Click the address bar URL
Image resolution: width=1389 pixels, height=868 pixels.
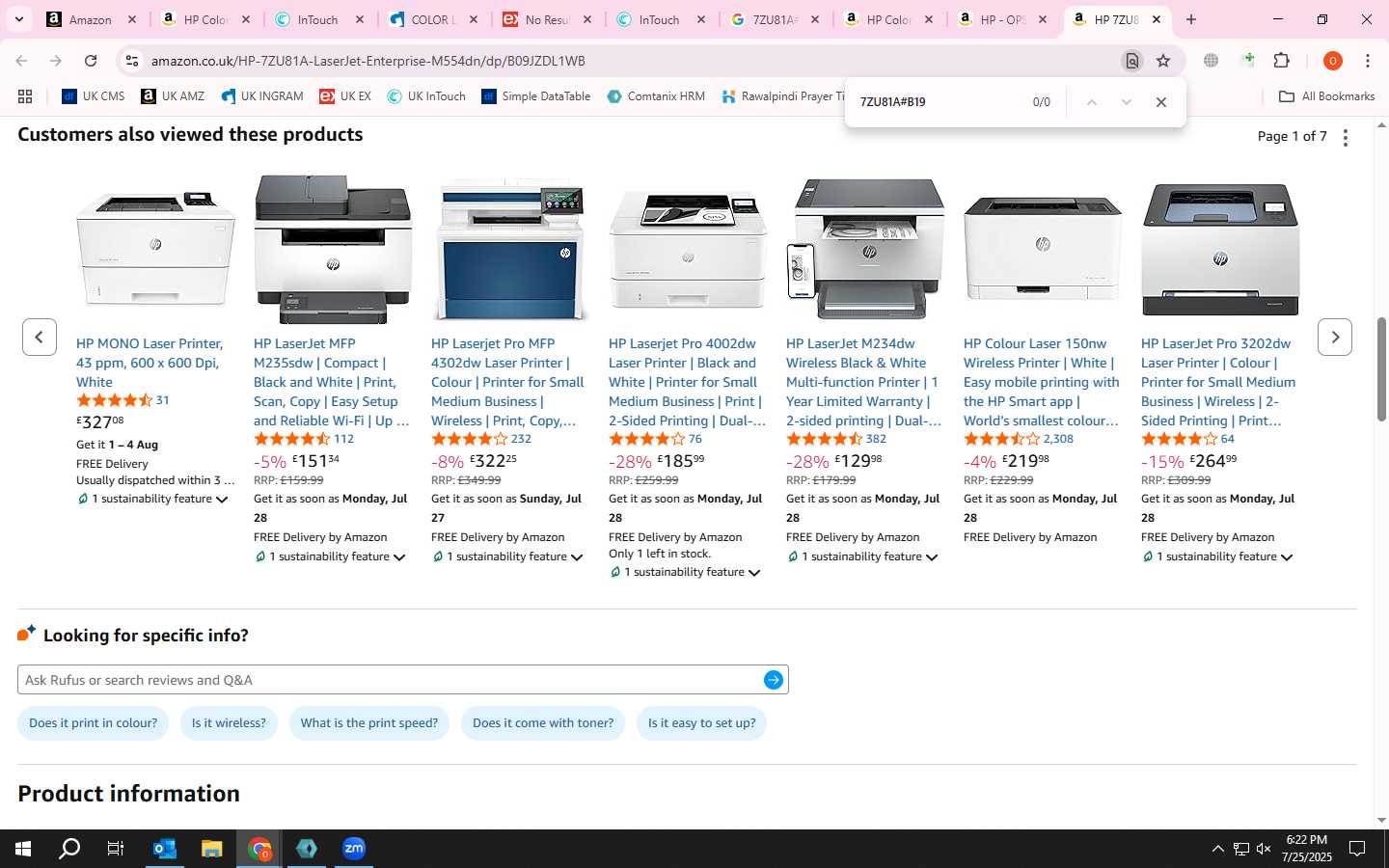tap(368, 61)
